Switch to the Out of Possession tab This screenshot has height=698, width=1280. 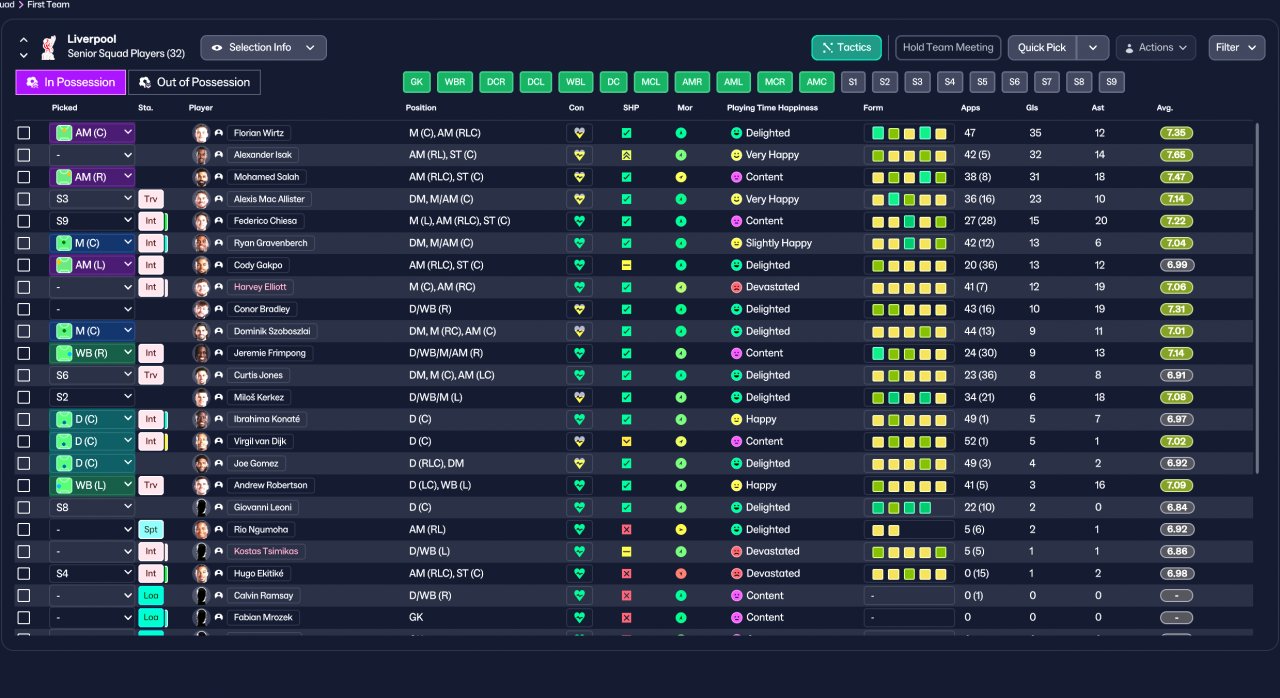(x=195, y=82)
